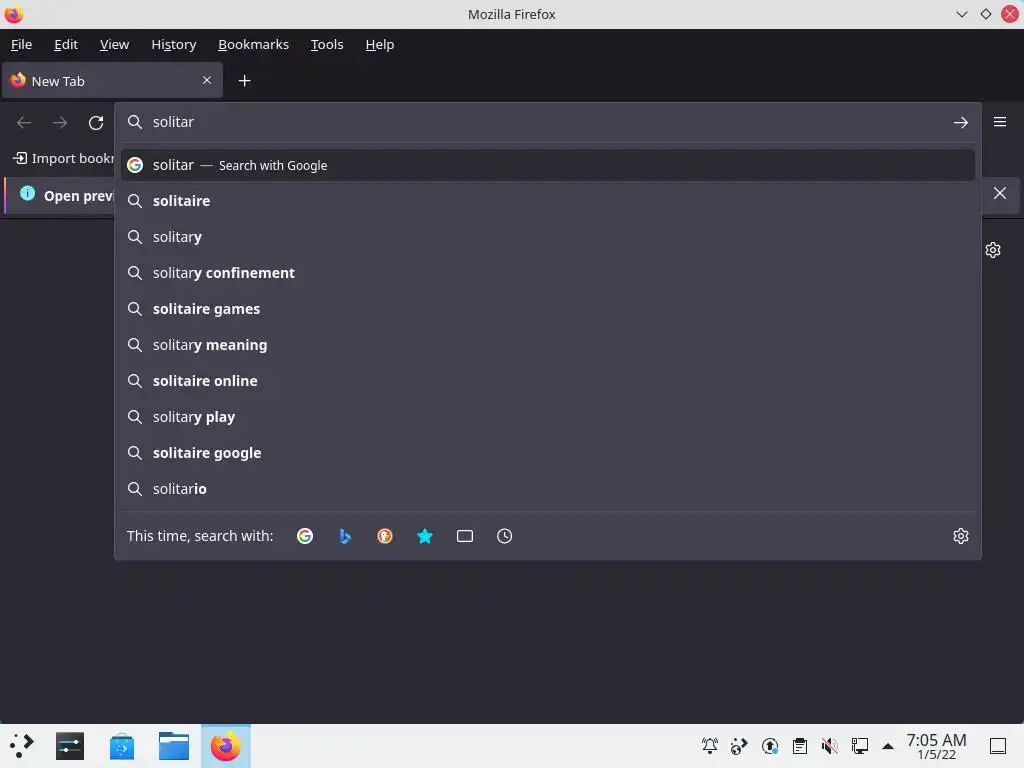Open the View menu

click(114, 44)
